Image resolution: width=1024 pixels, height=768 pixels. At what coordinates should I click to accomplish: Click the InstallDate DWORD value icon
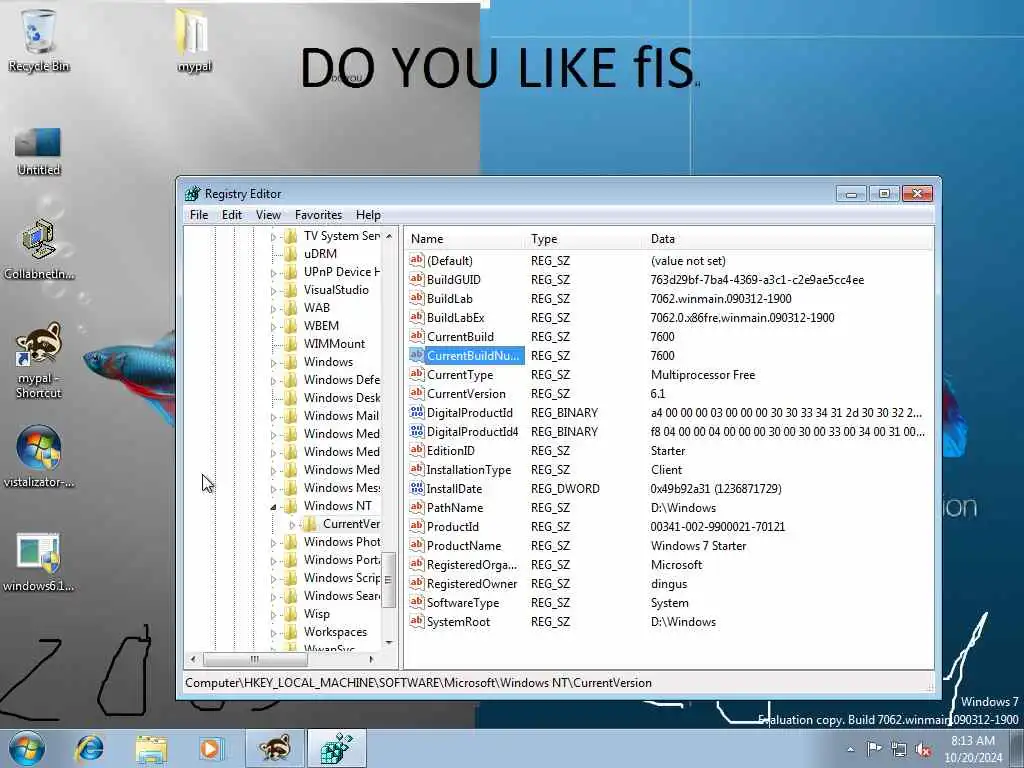417,488
